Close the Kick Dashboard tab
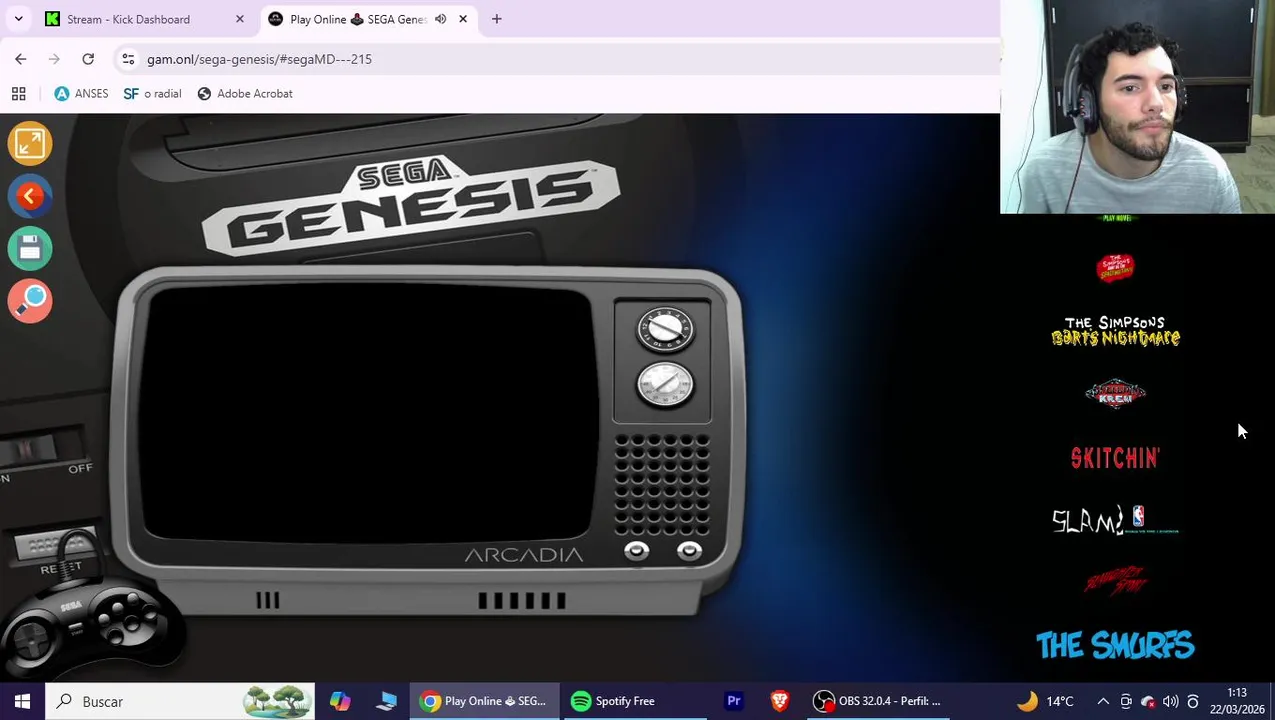 coord(239,19)
